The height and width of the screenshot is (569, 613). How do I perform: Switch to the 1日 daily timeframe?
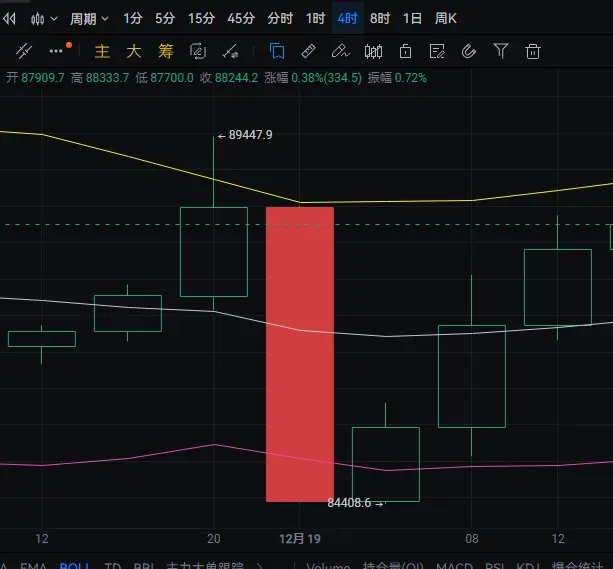click(412, 18)
